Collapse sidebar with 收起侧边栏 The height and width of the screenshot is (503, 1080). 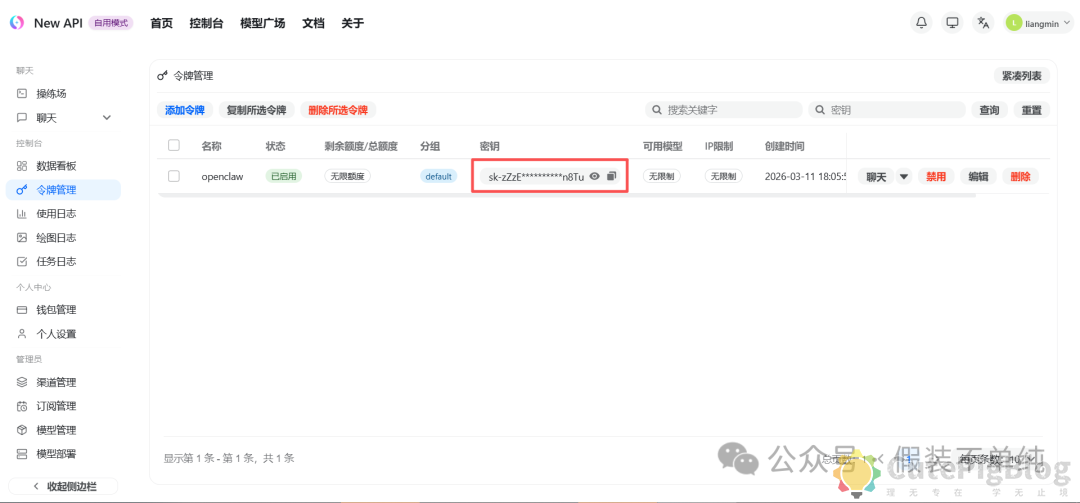tap(63, 486)
